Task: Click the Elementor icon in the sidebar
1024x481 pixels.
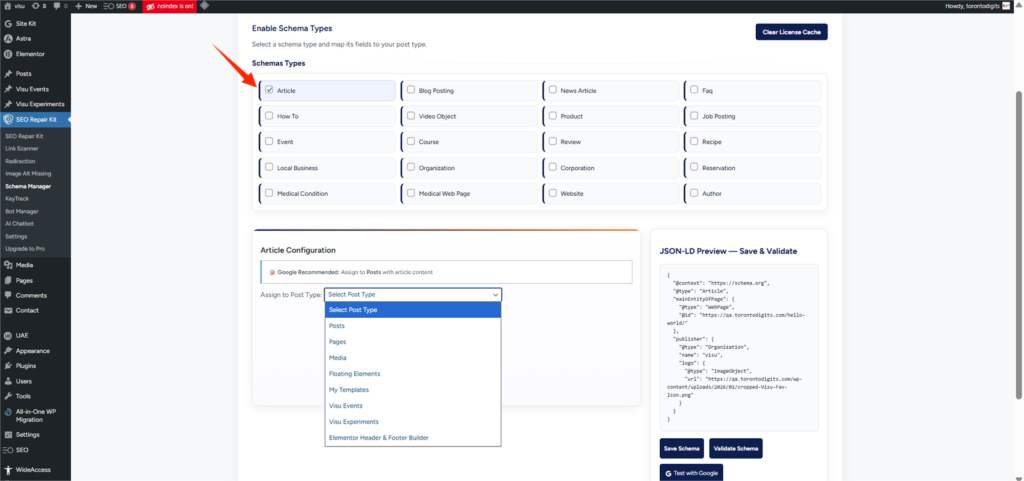Action: tap(8, 54)
